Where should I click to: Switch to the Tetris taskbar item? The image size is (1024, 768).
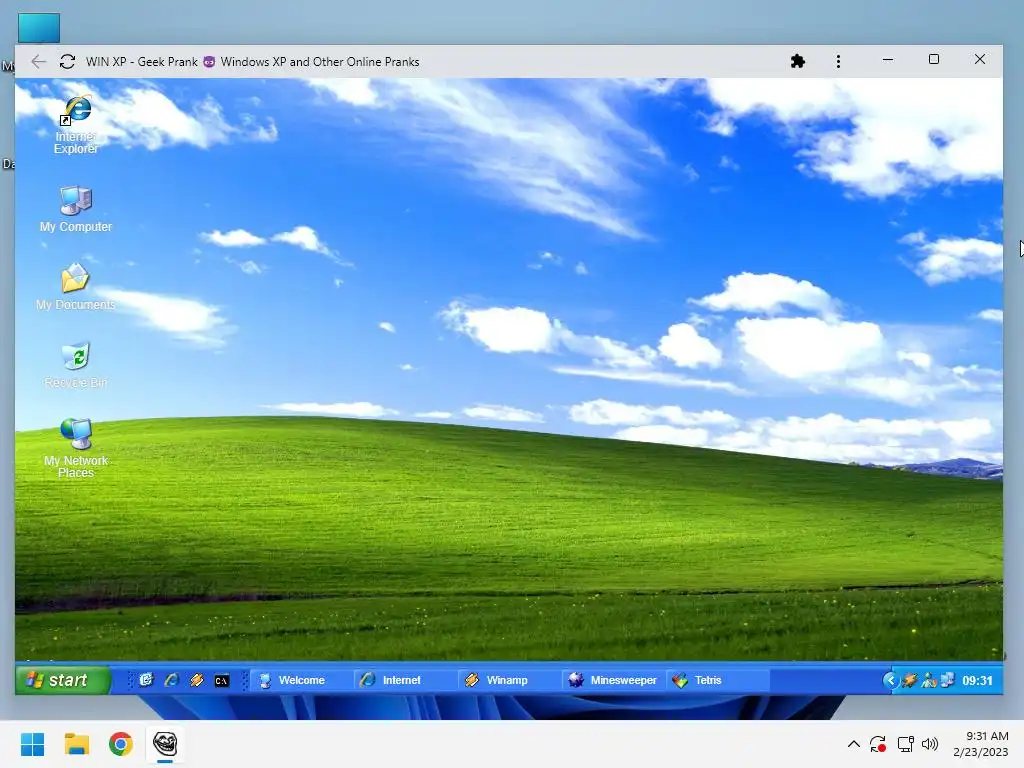tap(716, 680)
